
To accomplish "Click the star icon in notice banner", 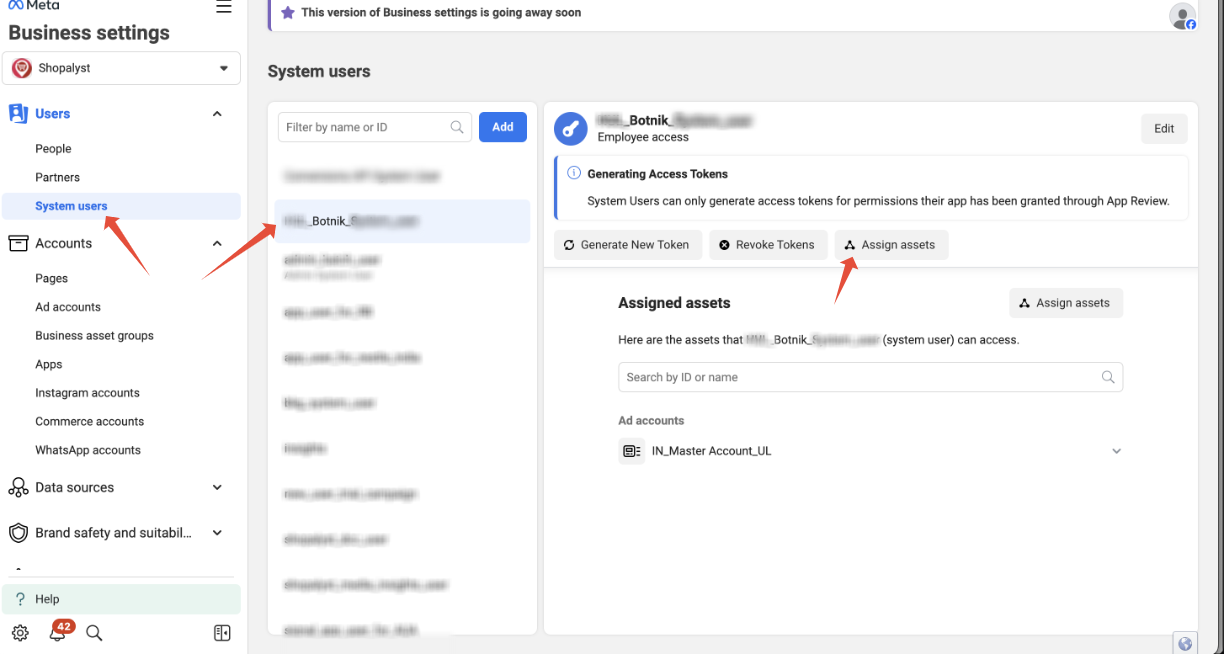I will pos(288,13).
